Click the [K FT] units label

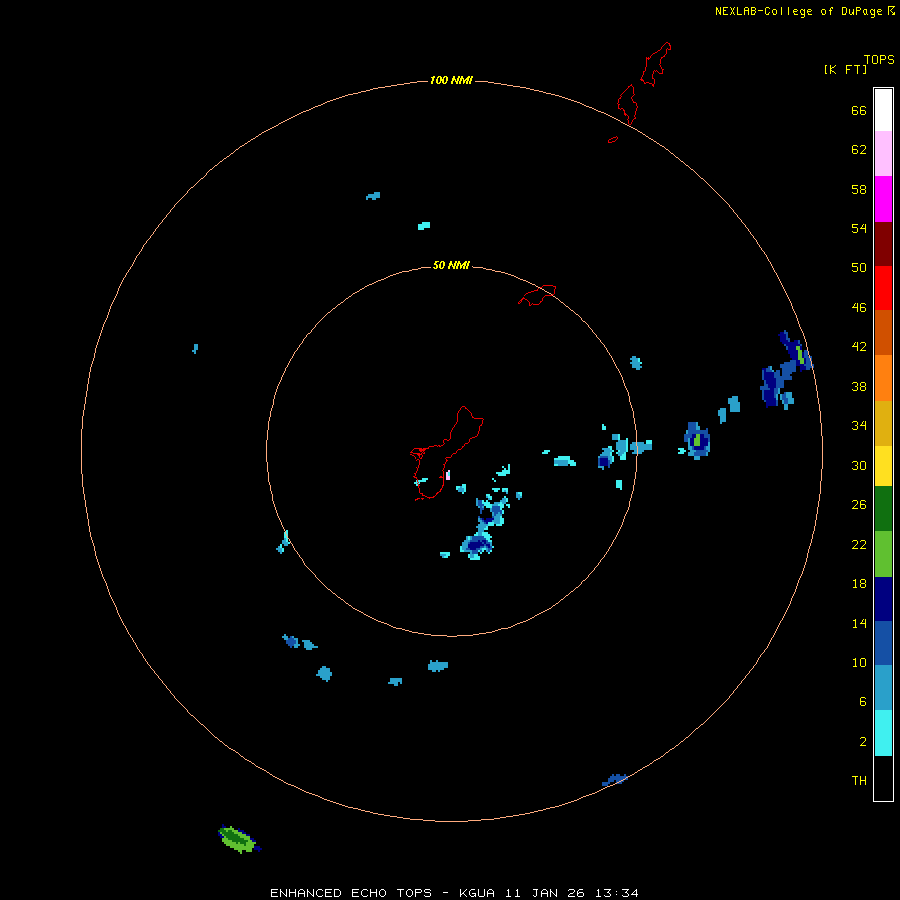(845, 70)
